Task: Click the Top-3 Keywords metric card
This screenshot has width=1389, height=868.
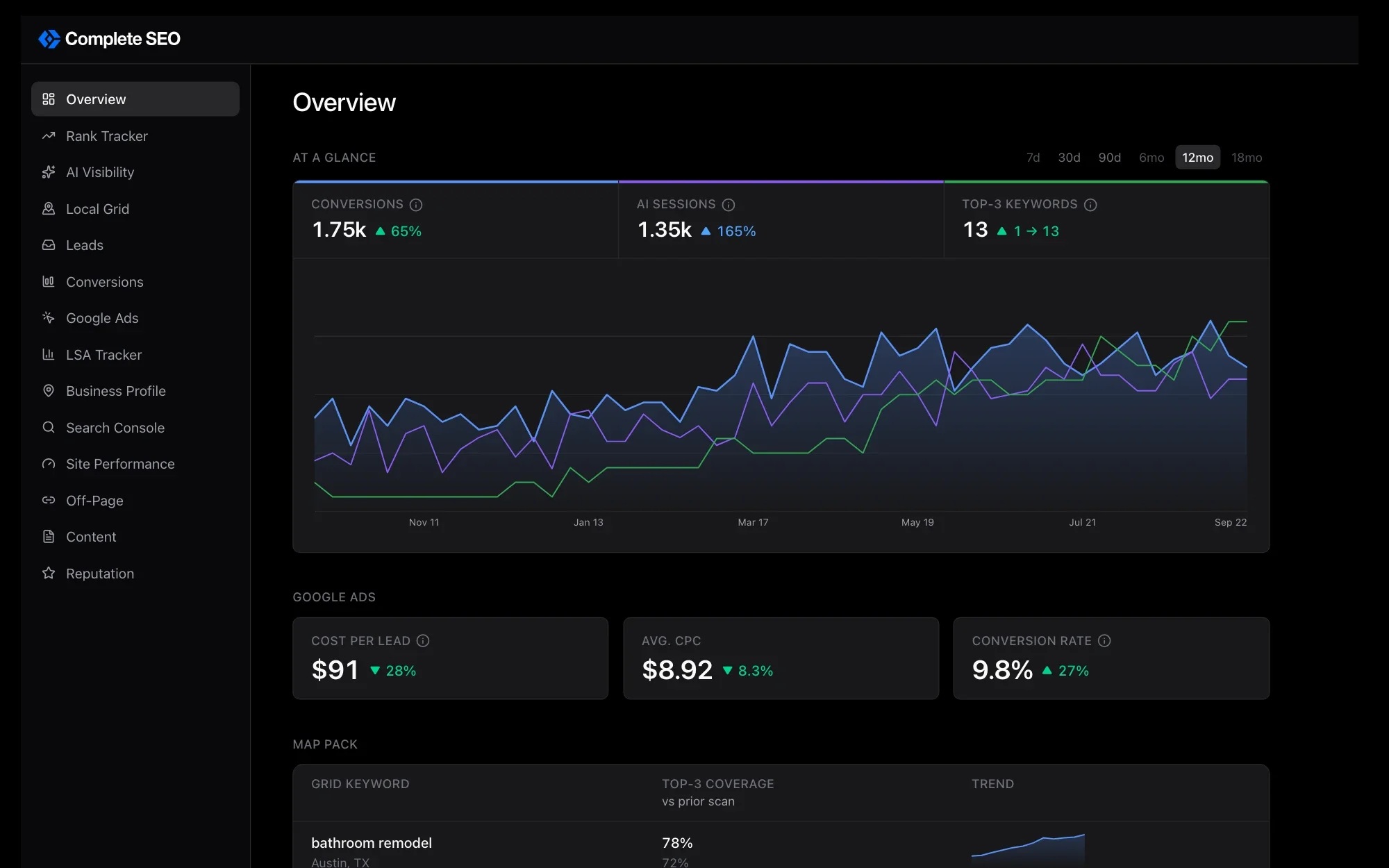Action: [x=1106, y=220]
